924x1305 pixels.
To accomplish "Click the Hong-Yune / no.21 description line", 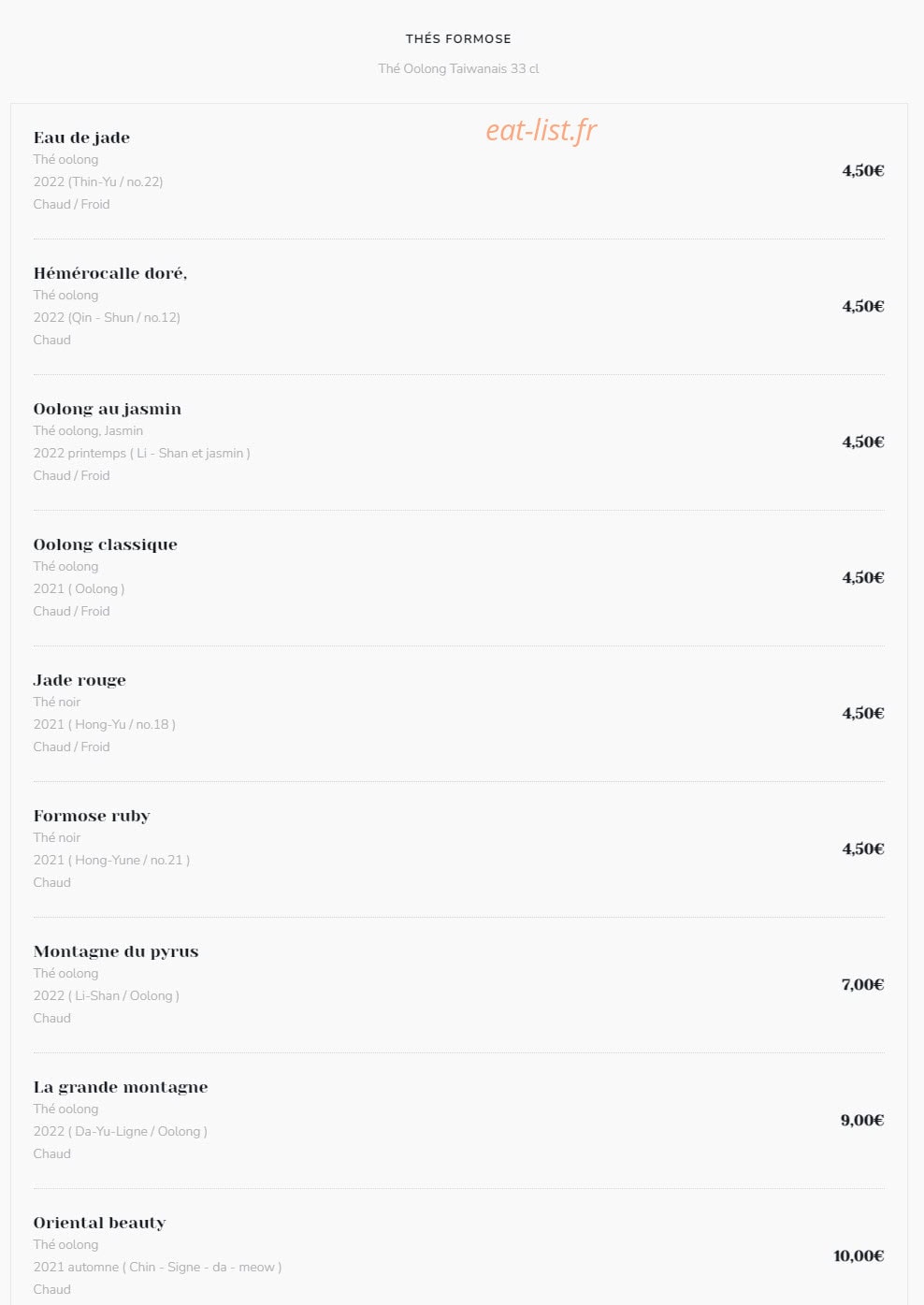I will click(x=111, y=860).
